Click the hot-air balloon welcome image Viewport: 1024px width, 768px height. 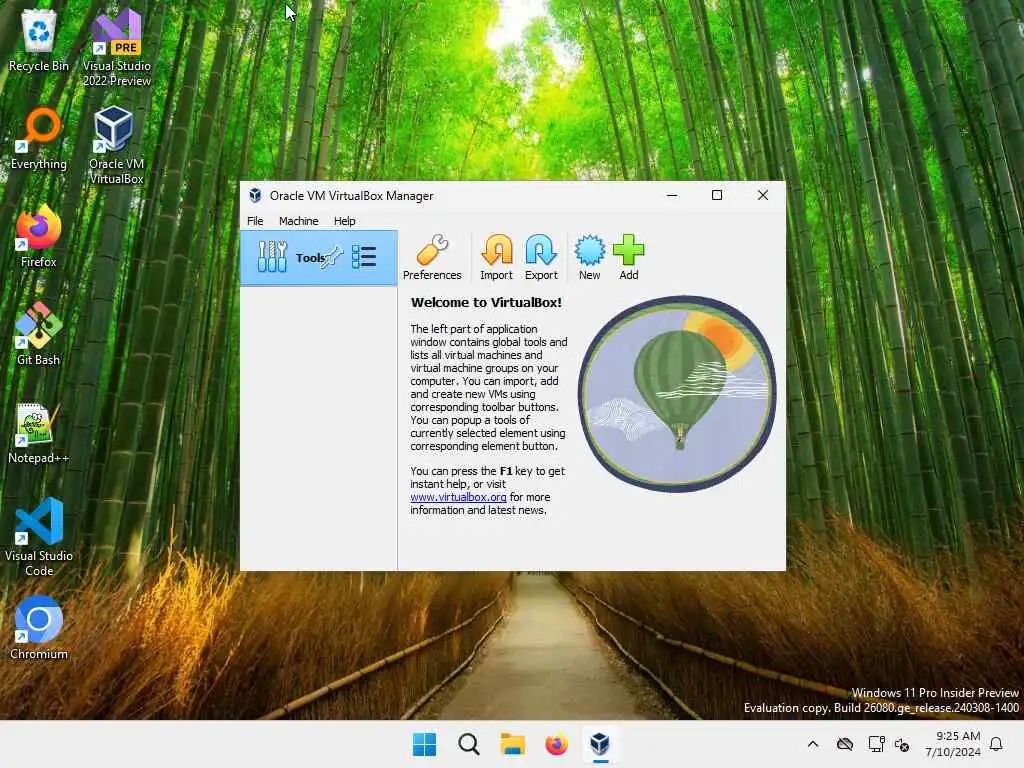click(677, 394)
